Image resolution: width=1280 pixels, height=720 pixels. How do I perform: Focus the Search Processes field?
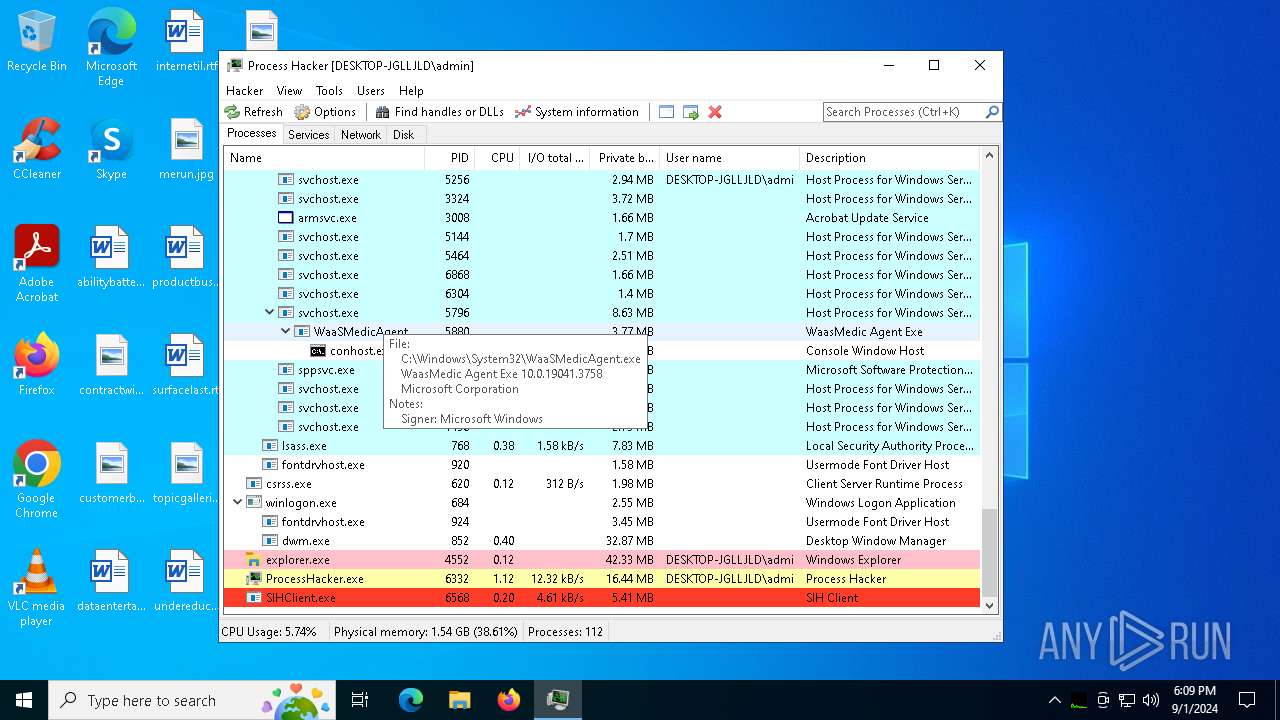point(904,112)
